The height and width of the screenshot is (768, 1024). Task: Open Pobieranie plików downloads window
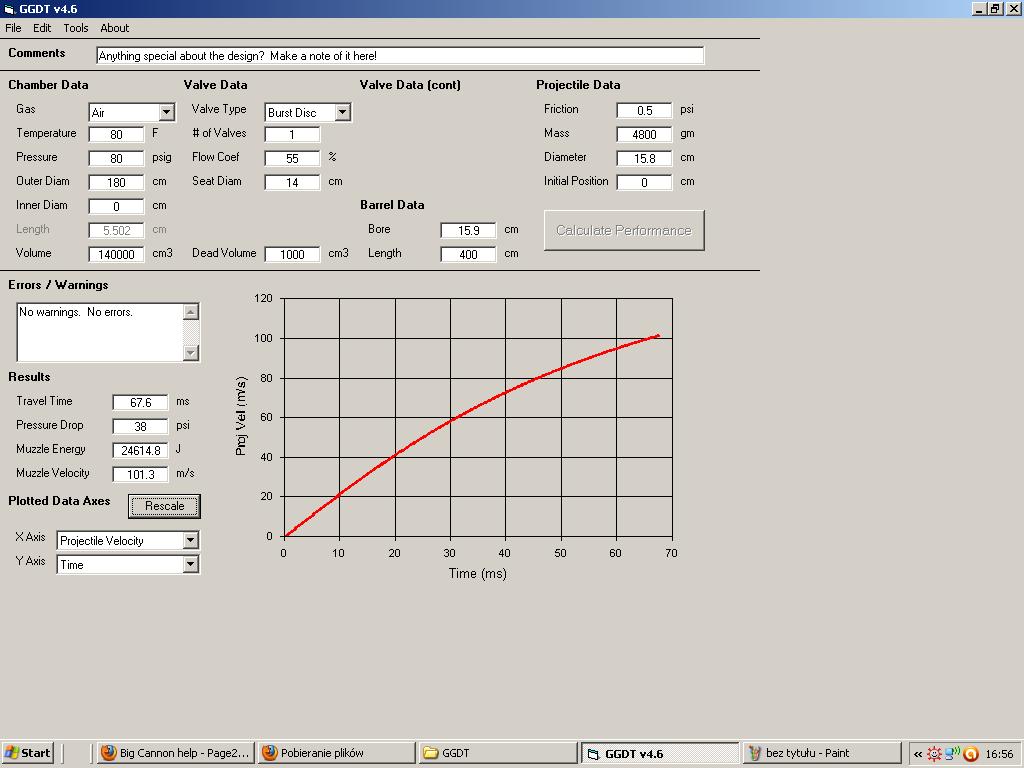[336, 753]
